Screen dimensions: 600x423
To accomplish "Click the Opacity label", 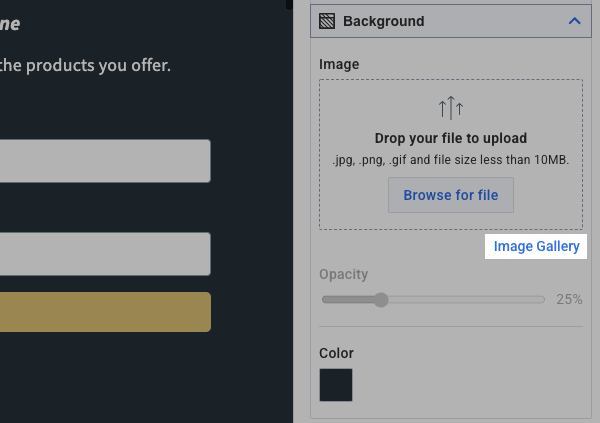I will coord(343,274).
